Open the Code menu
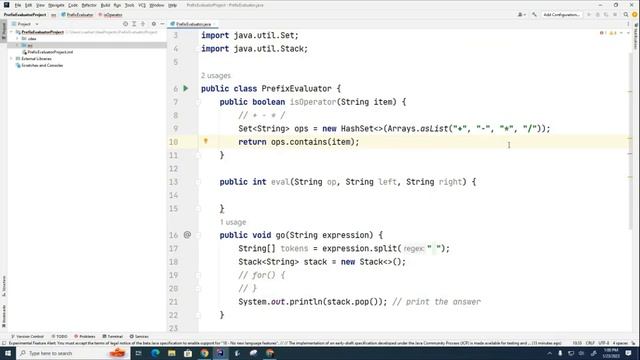Image resolution: width=640 pixels, height=360 pixels. click(x=73, y=5)
